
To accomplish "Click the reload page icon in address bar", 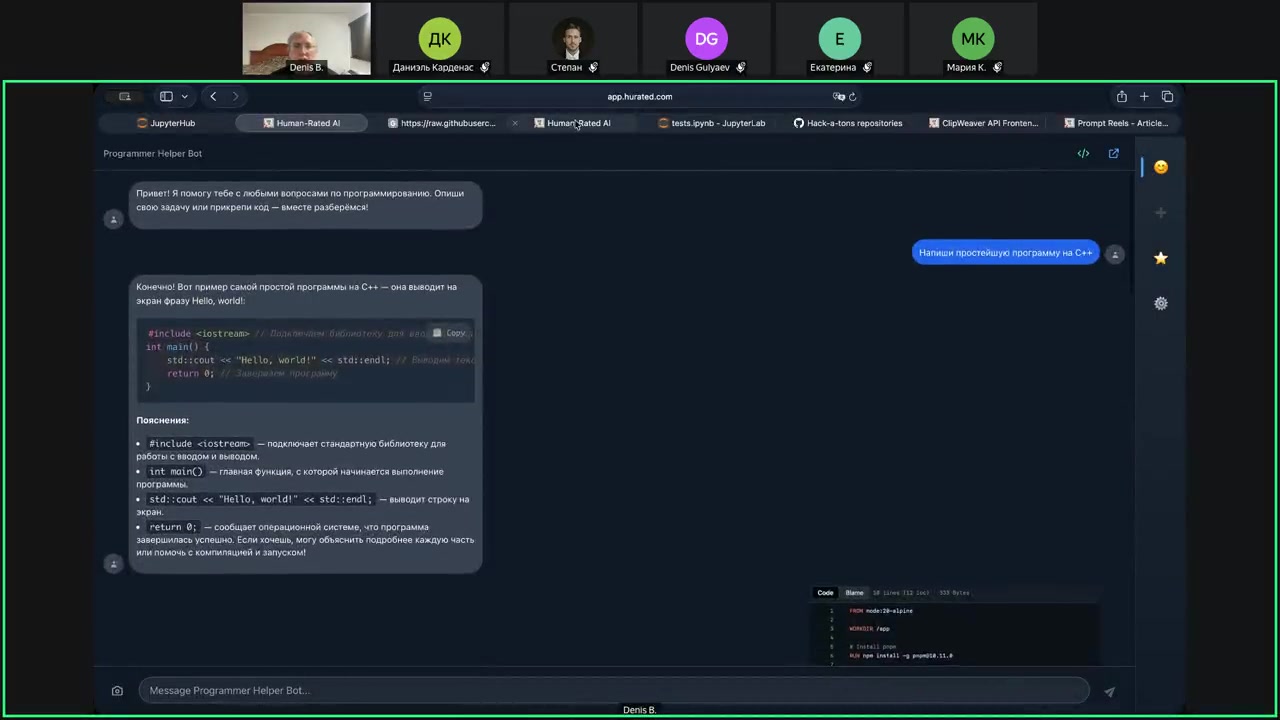I will pyautogui.click(x=853, y=97).
